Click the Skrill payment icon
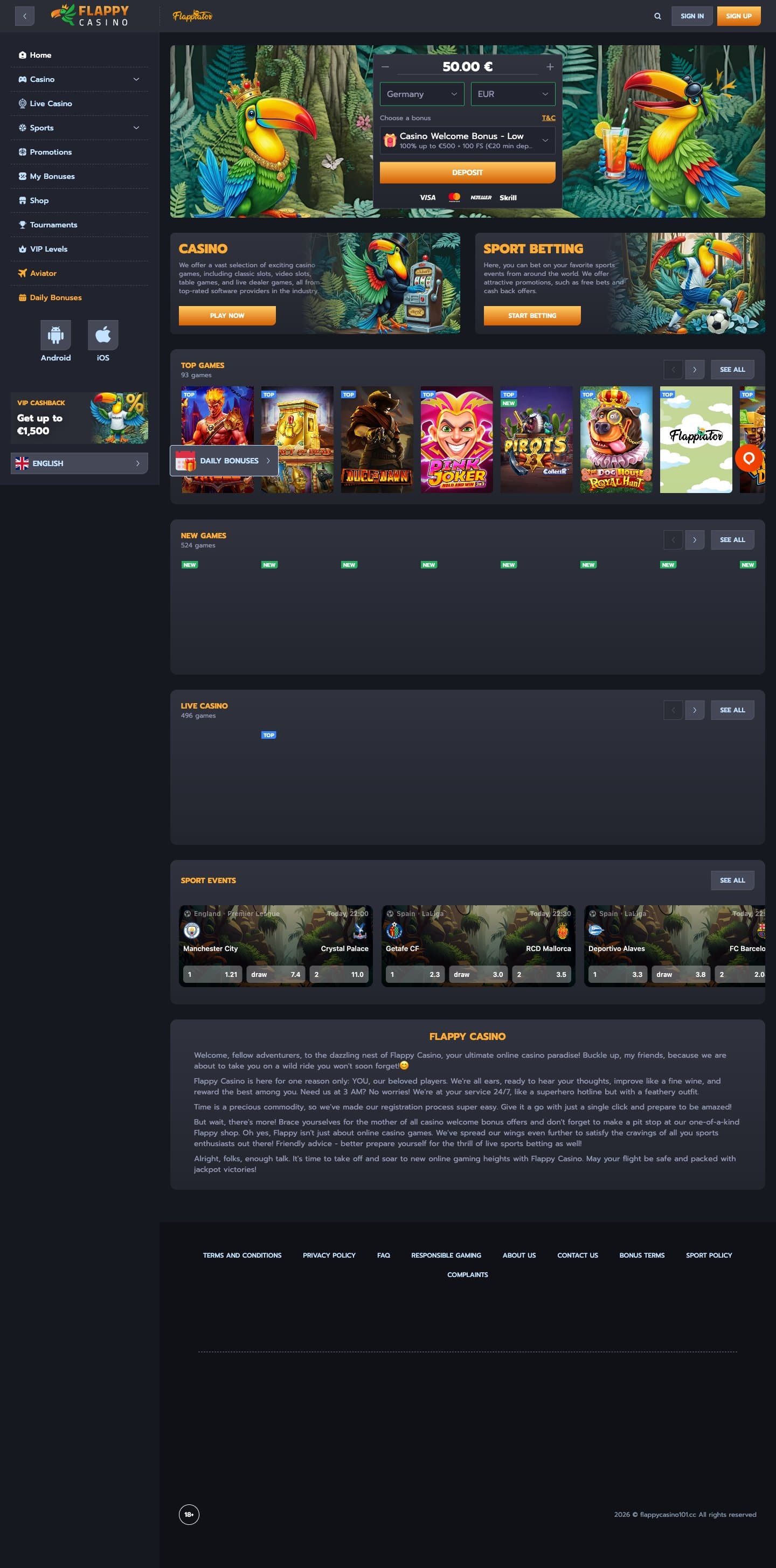Viewport: 776px width, 1568px height. 508,197
